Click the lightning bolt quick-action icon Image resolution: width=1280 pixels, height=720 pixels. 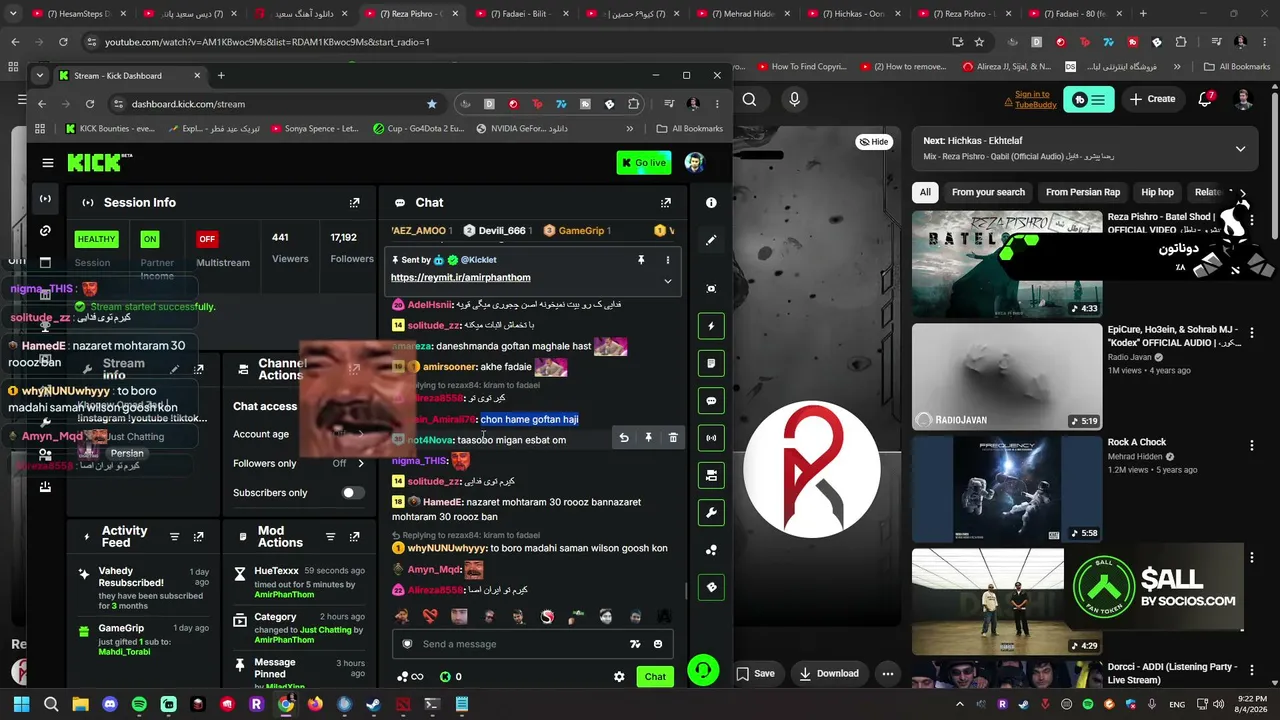coord(711,326)
